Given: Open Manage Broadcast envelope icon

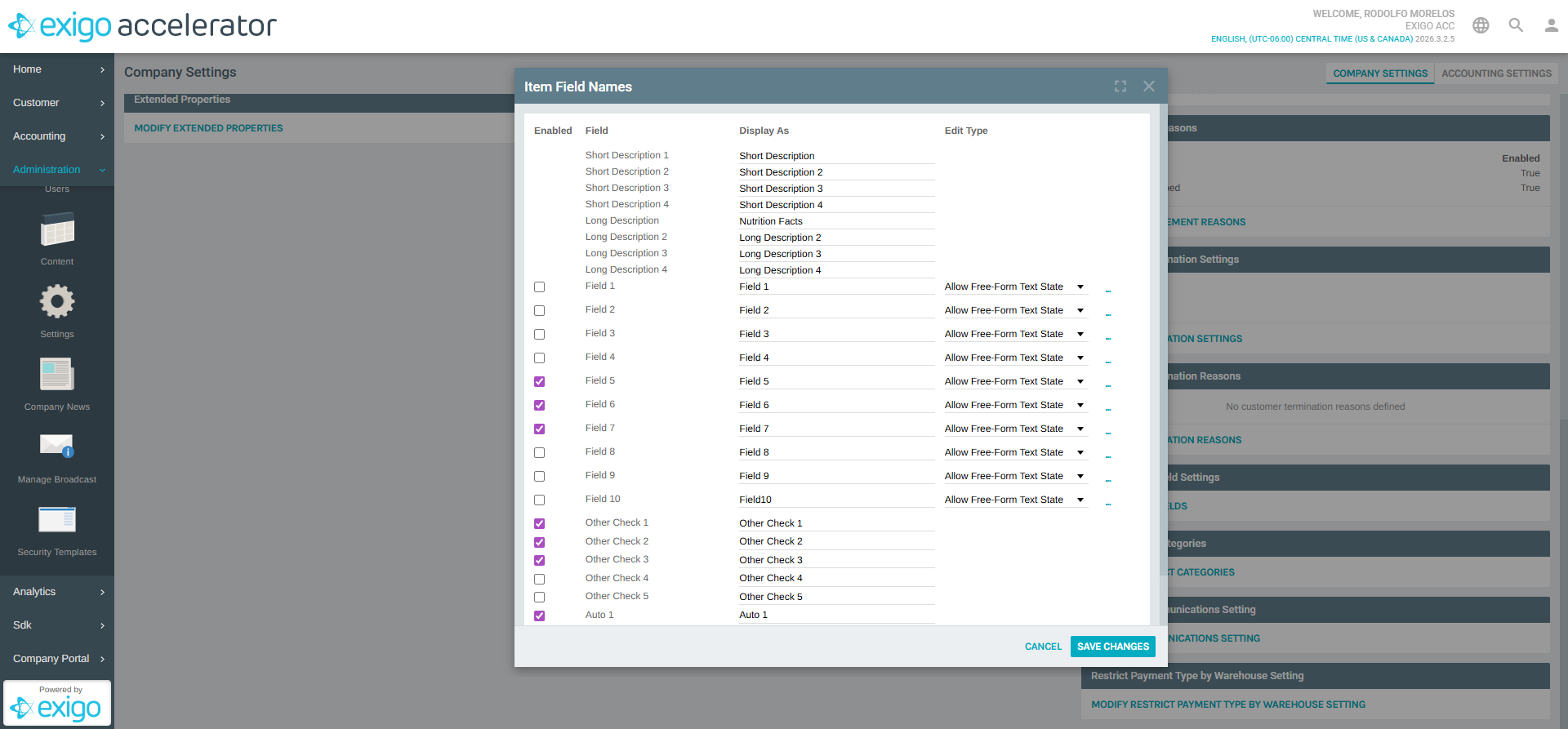Looking at the screenshot, I should [57, 447].
